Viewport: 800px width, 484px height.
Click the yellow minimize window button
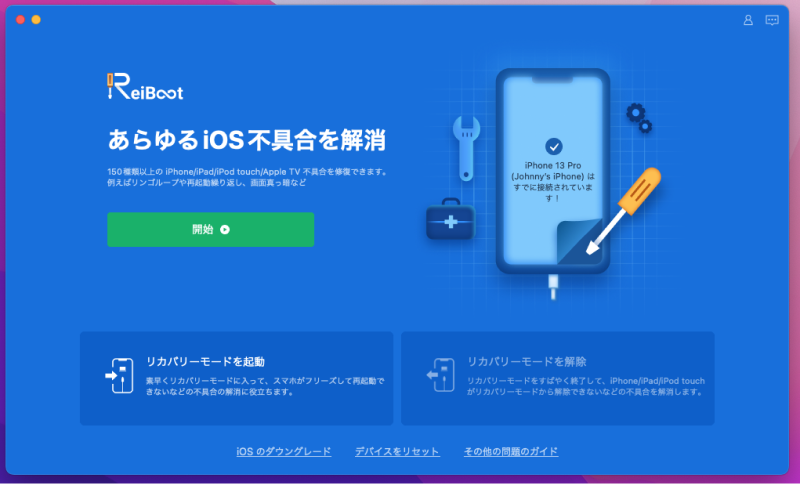pyautogui.click(x=36, y=20)
